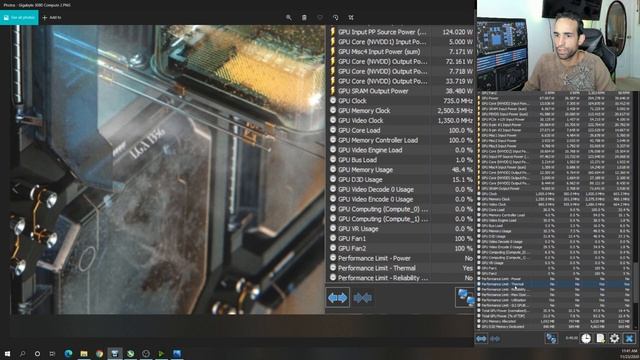The image size is (640, 360).
Task: Select GPU Memory Usage row in photo
Action: point(400,170)
